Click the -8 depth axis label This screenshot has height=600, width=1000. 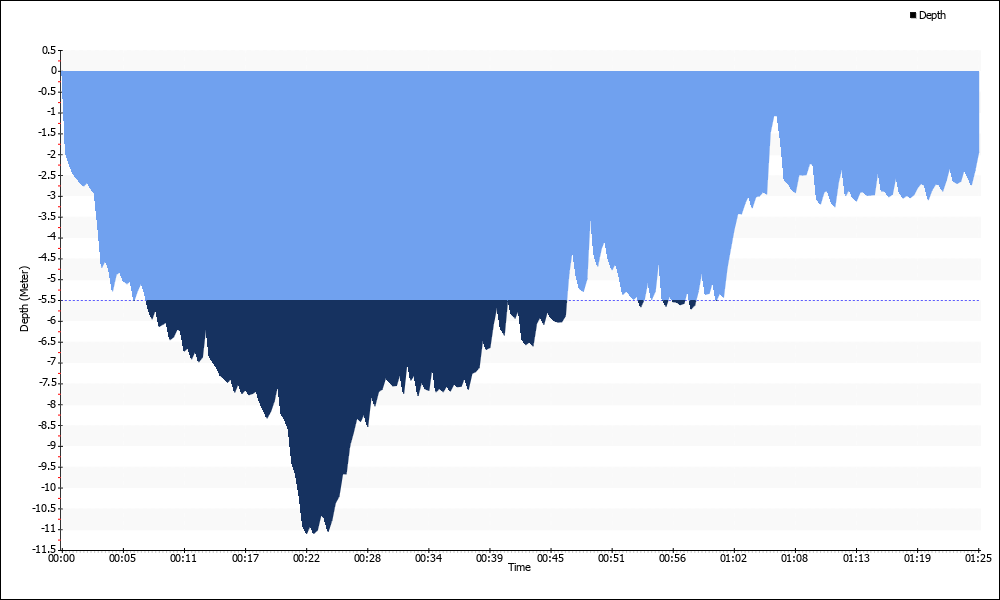click(51, 404)
